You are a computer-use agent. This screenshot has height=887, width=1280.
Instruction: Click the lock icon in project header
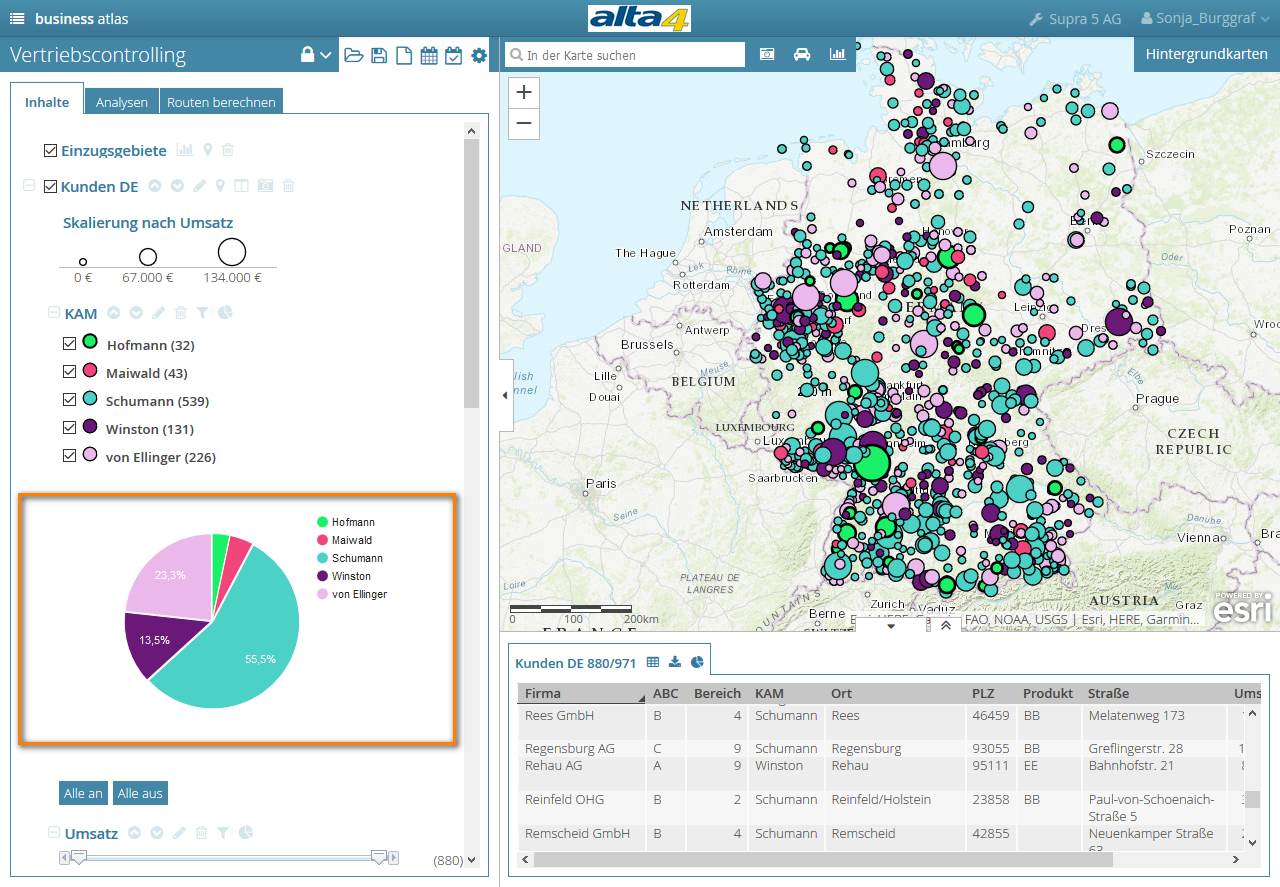(308, 55)
